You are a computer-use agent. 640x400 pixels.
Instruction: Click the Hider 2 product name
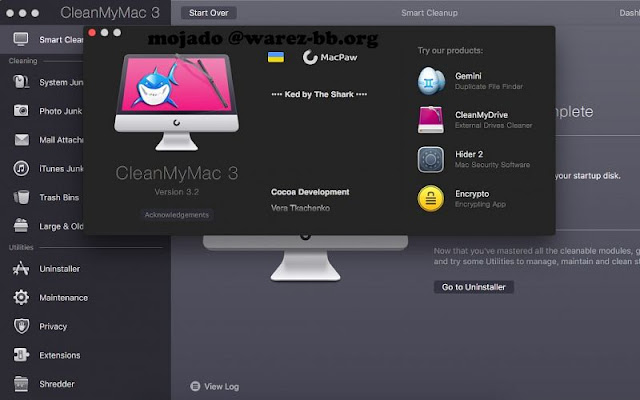point(469,154)
